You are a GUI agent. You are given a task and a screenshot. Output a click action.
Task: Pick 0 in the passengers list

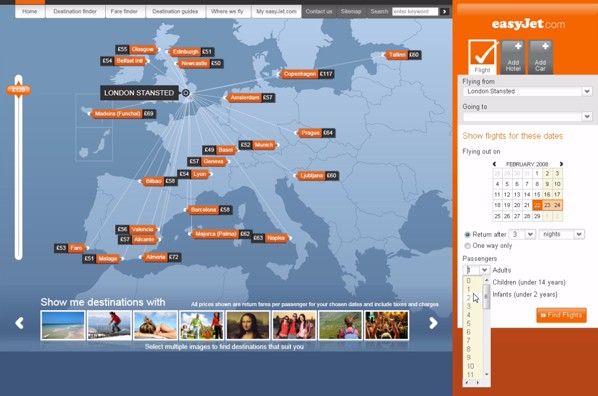pos(469,281)
